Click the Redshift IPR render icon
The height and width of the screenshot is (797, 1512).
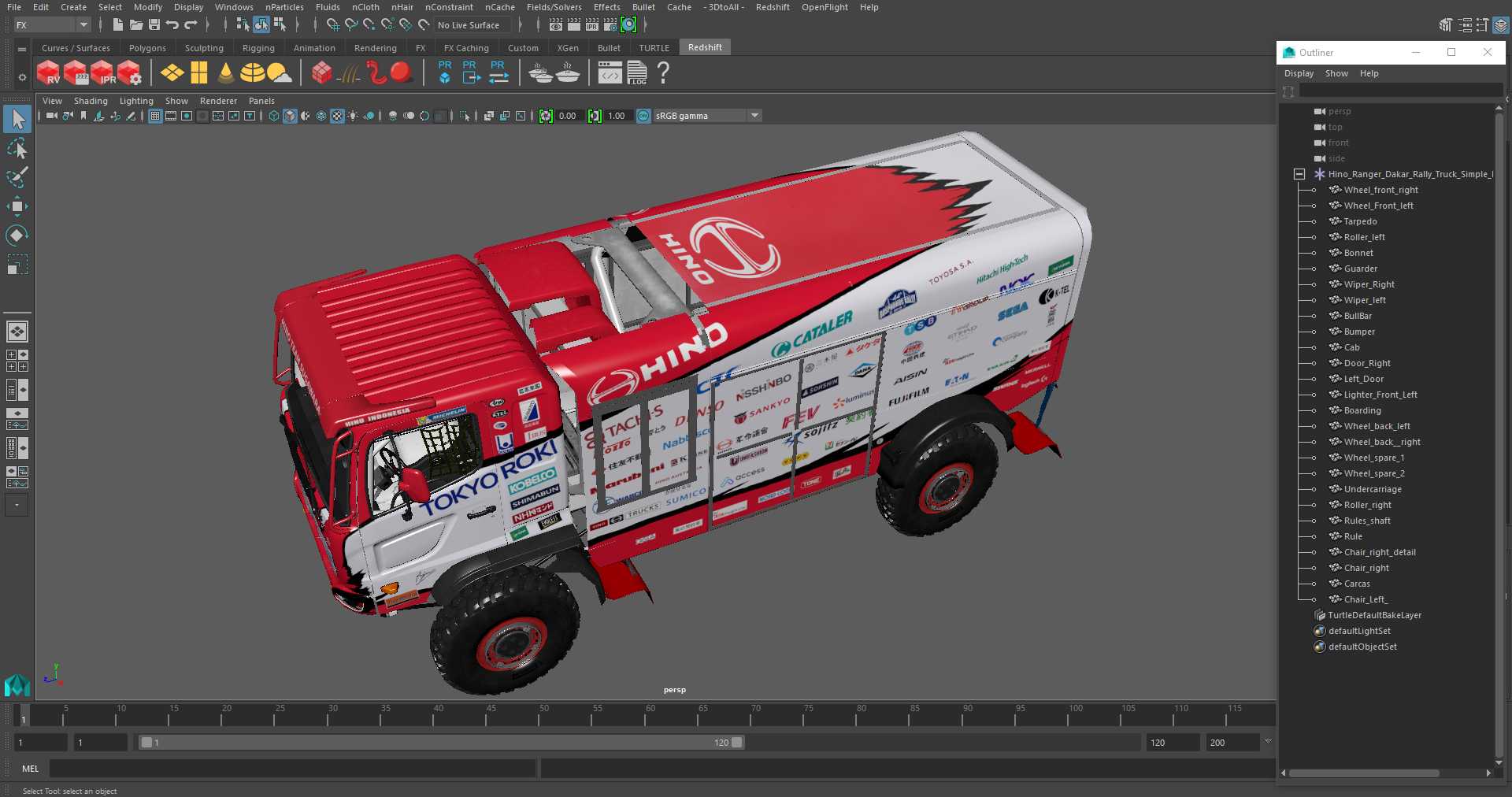click(102, 72)
